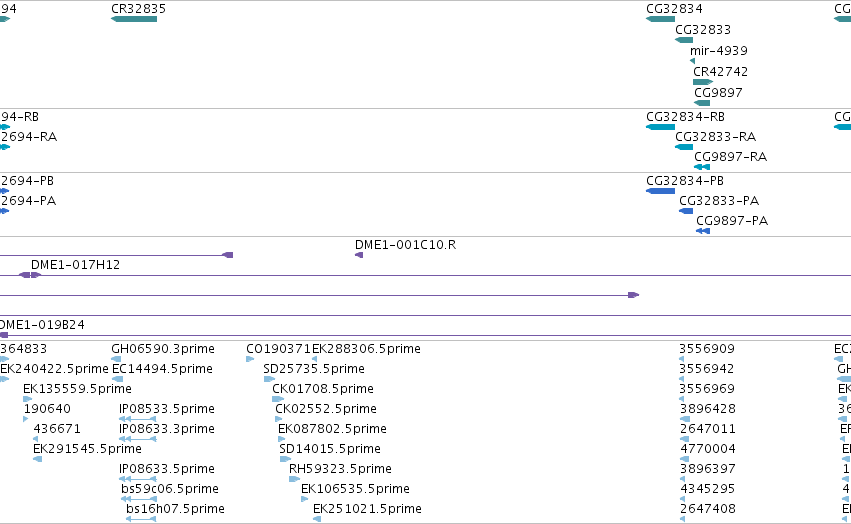This screenshot has width=851, height=524.
Task: Select the SD25735.5prime EST
Action: 269,379
